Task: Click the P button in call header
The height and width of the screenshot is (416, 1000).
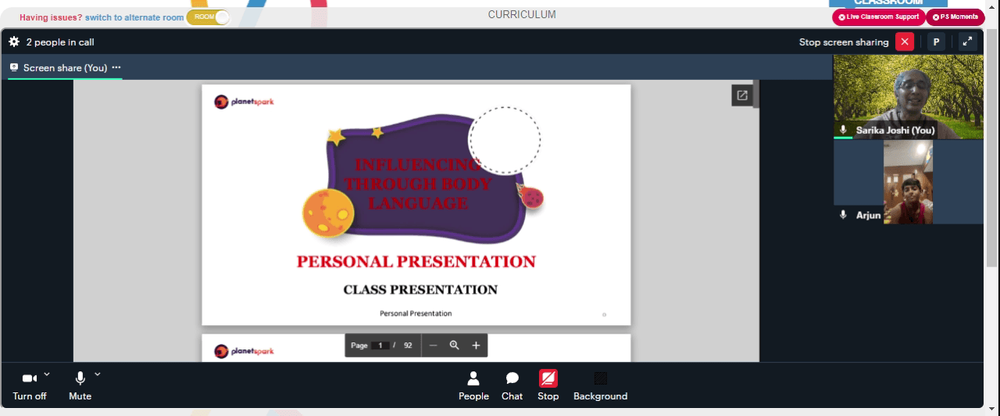Action: tap(936, 42)
